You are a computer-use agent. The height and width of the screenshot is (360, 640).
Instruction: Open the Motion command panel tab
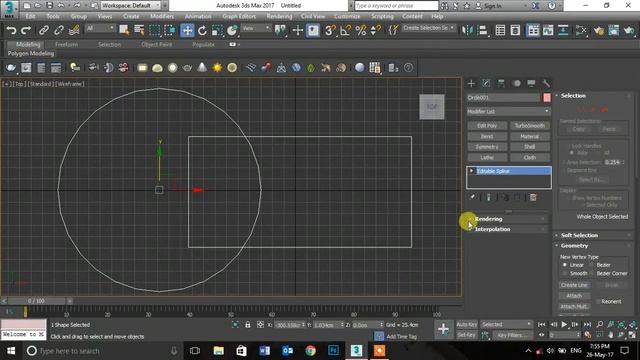(x=516, y=83)
